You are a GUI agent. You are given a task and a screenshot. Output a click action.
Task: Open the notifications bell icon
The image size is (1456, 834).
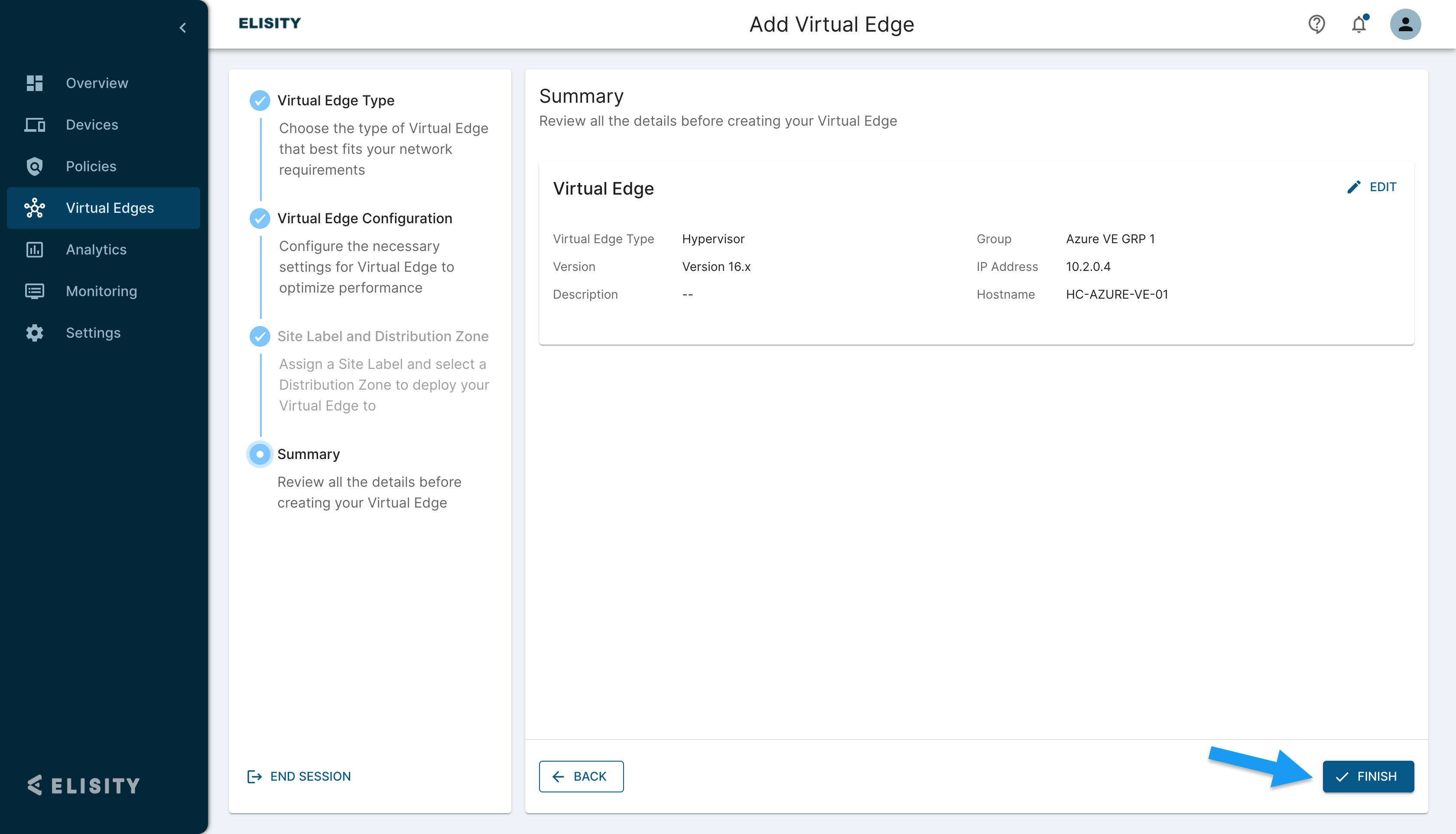click(x=1358, y=24)
